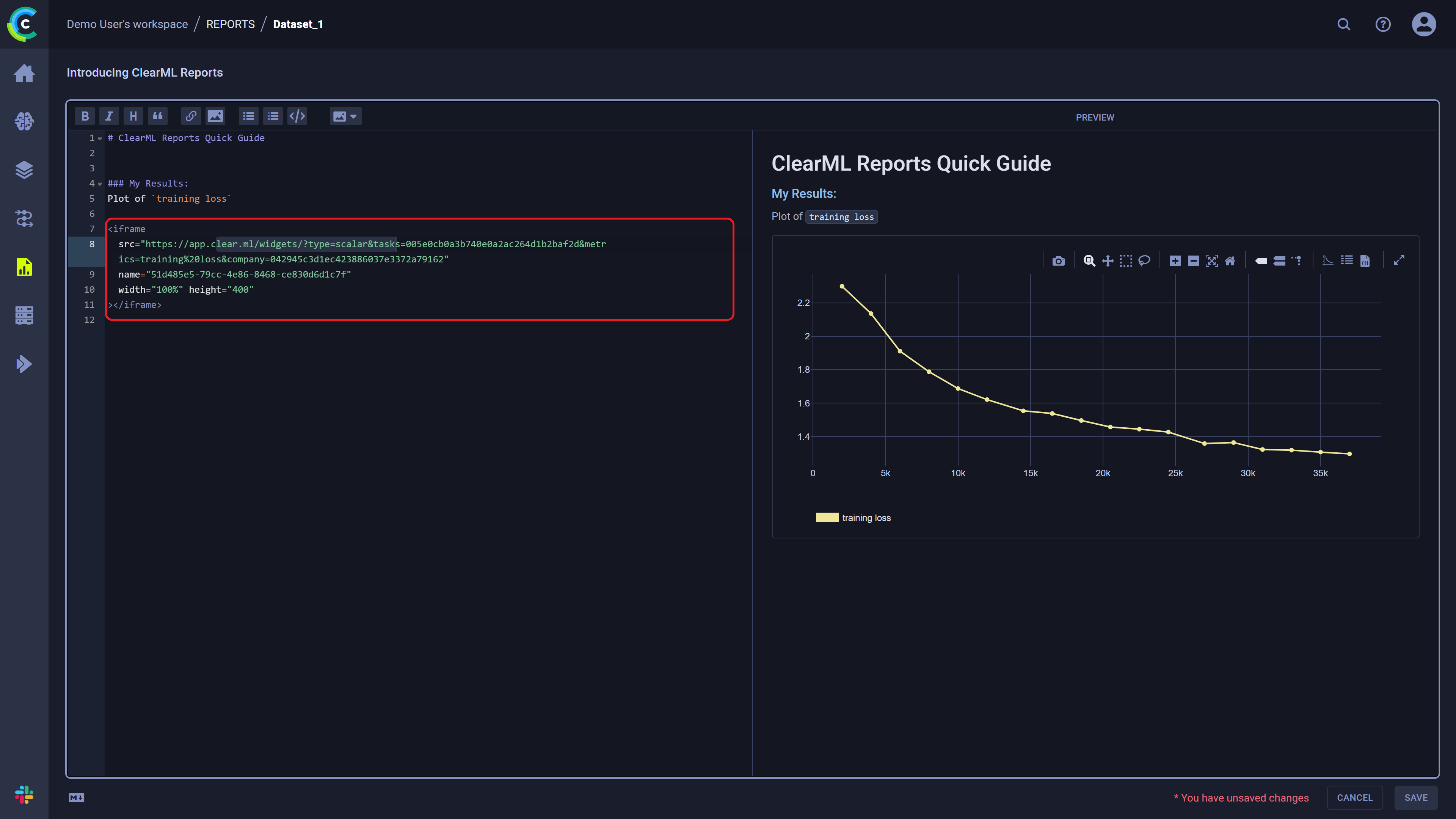The image size is (1456, 819).
Task: Click the search magnifier icon
Action: pyautogui.click(x=1343, y=24)
